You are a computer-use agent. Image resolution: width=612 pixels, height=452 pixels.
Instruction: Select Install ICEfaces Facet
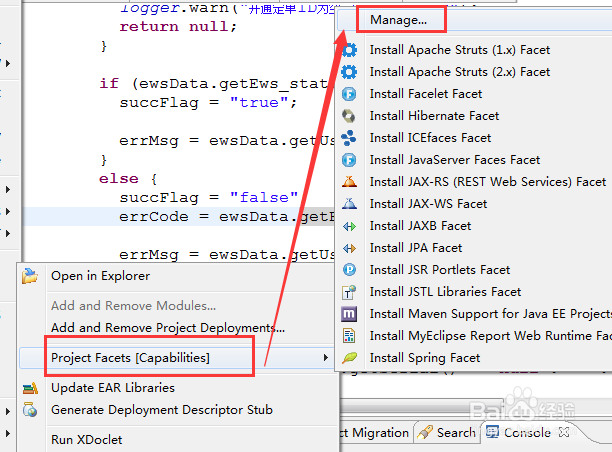coord(430,138)
